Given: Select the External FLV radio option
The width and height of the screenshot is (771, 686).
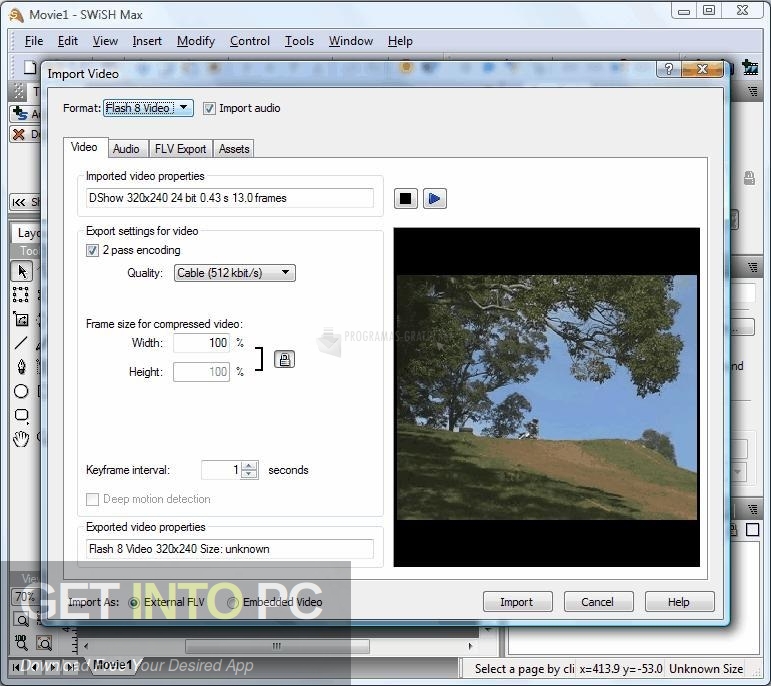Looking at the screenshot, I should (133, 602).
